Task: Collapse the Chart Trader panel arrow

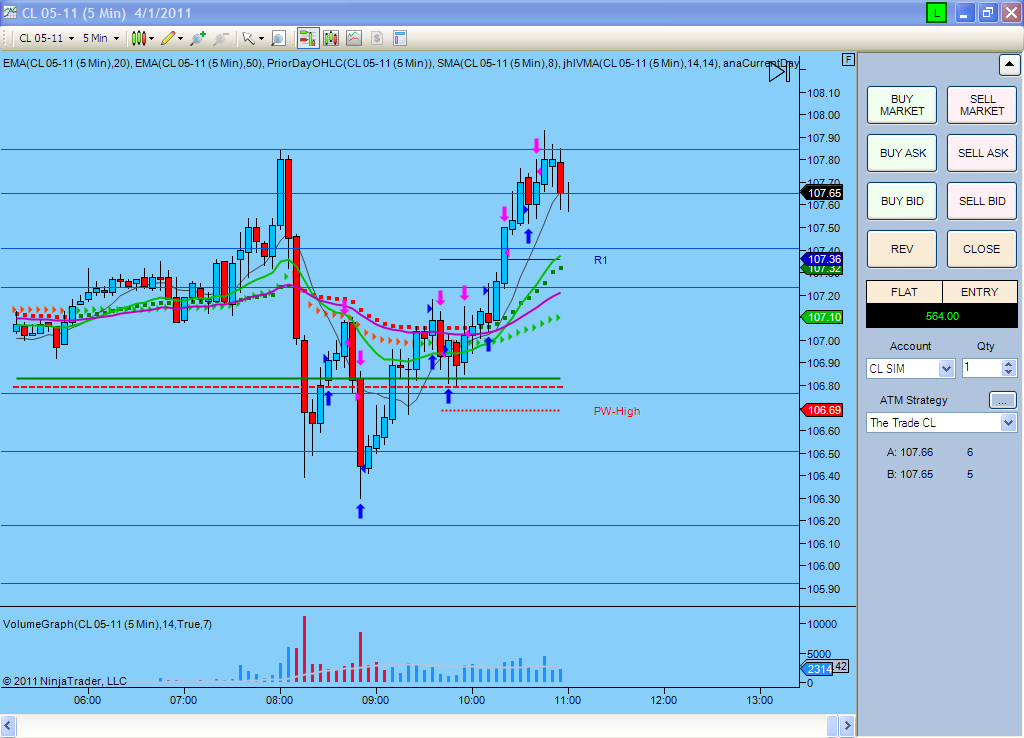Action: click(x=1009, y=65)
